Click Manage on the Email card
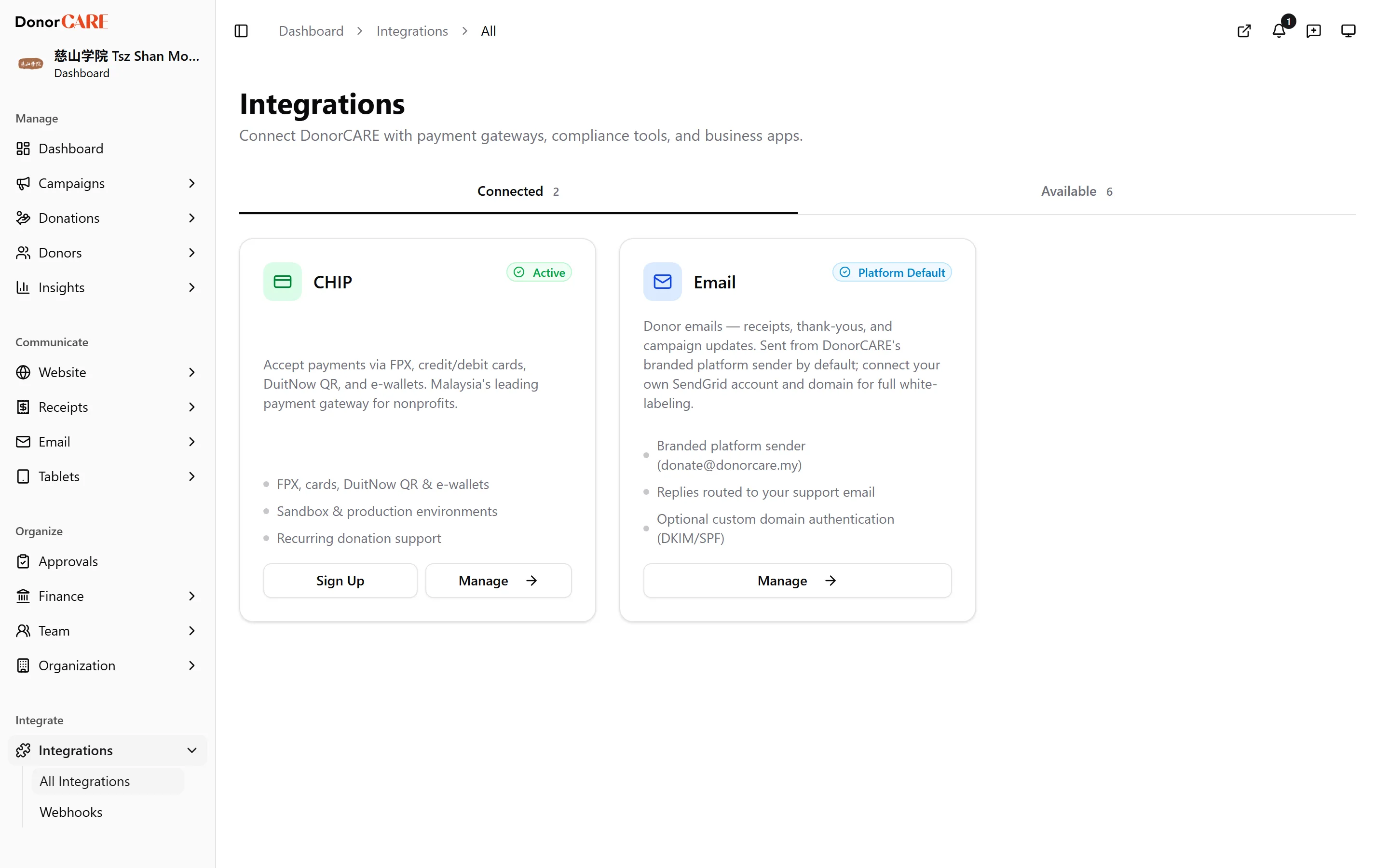Screen dimensions: 1389x868 [x=797, y=581]
